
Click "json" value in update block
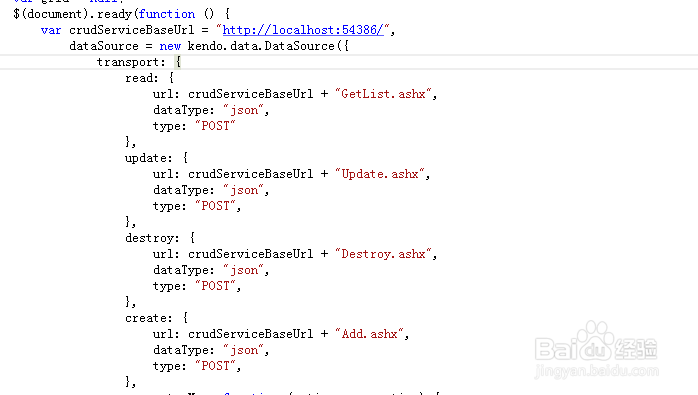pyautogui.click(x=243, y=190)
